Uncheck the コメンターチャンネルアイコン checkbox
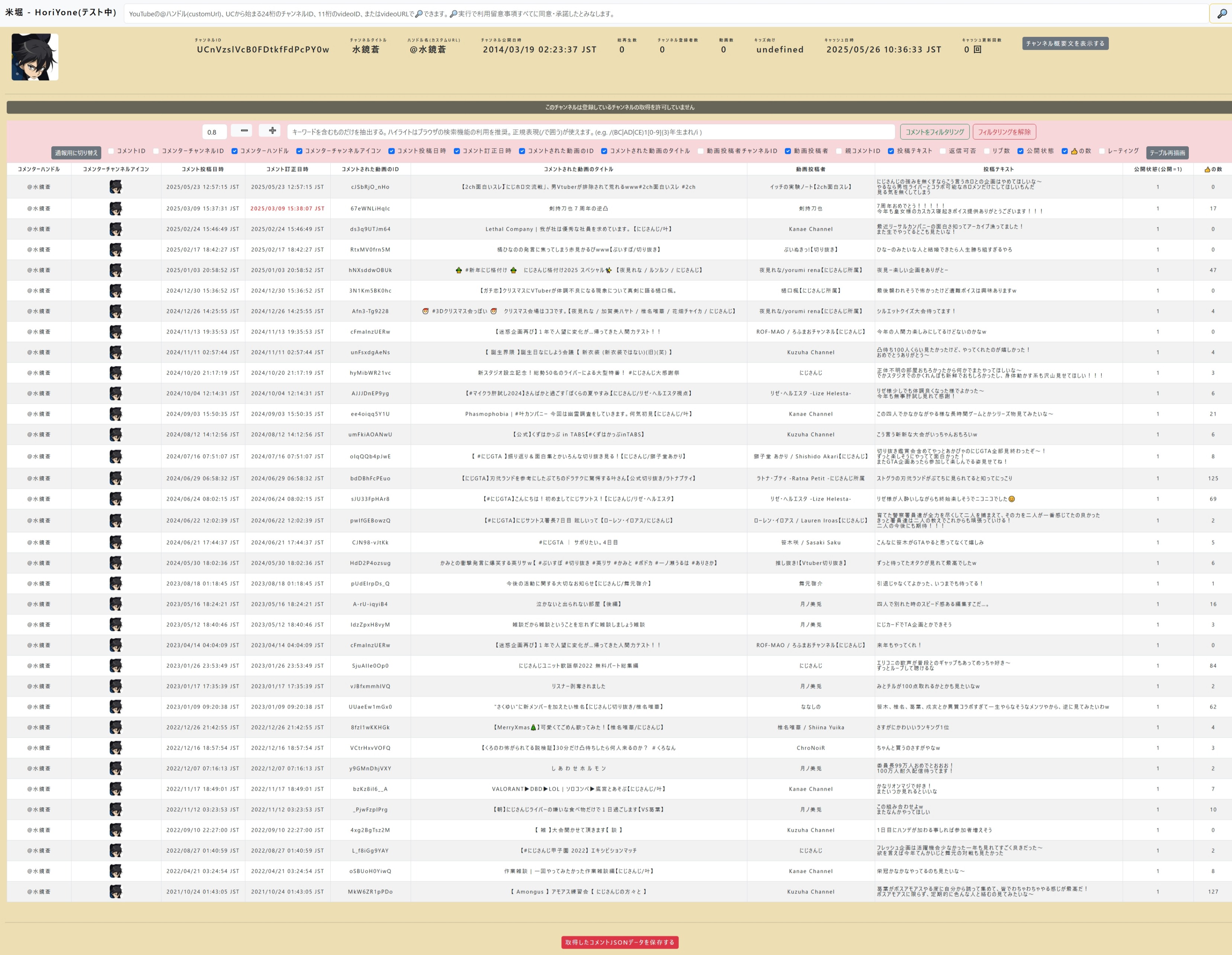 click(x=299, y=151)
